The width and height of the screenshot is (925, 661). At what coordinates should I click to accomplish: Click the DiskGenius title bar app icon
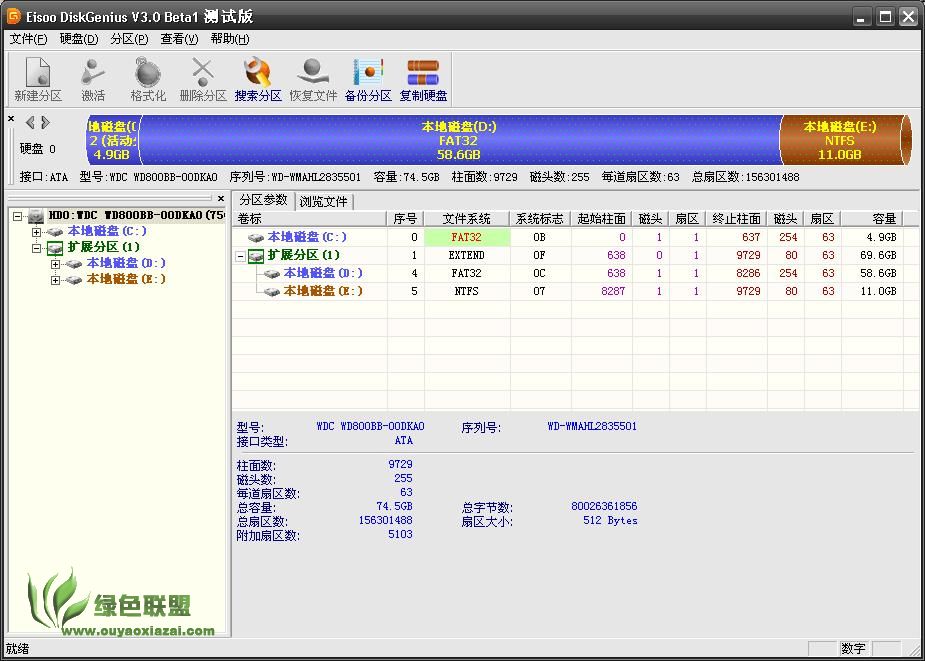click(13, 16)
